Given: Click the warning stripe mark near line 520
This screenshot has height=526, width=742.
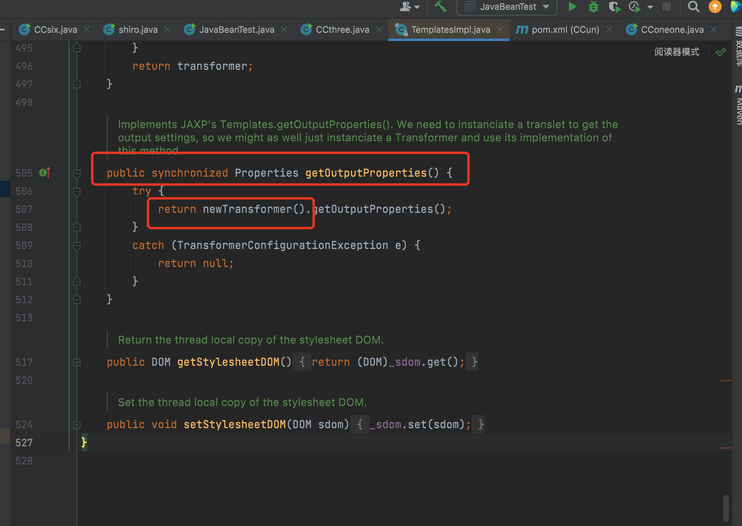Looking at the screenshot, I should [725, 380].
